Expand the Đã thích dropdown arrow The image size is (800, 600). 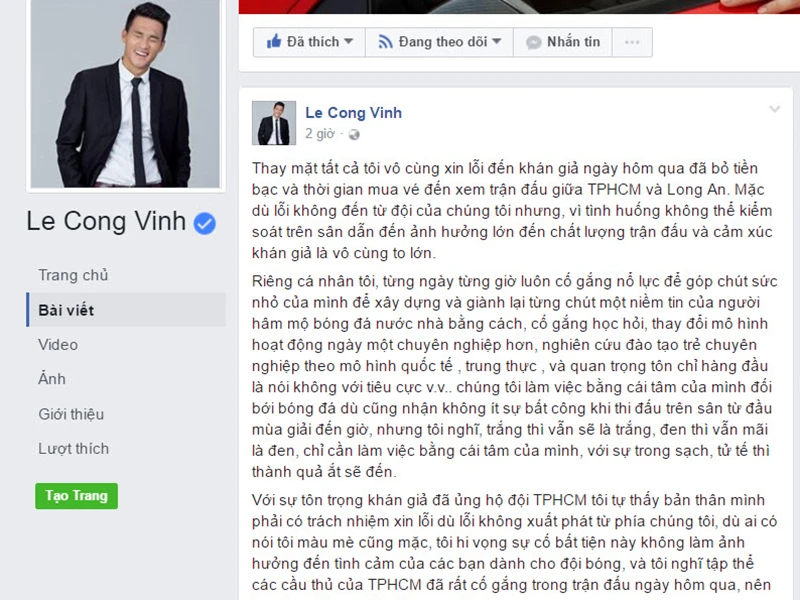point(348,41)
